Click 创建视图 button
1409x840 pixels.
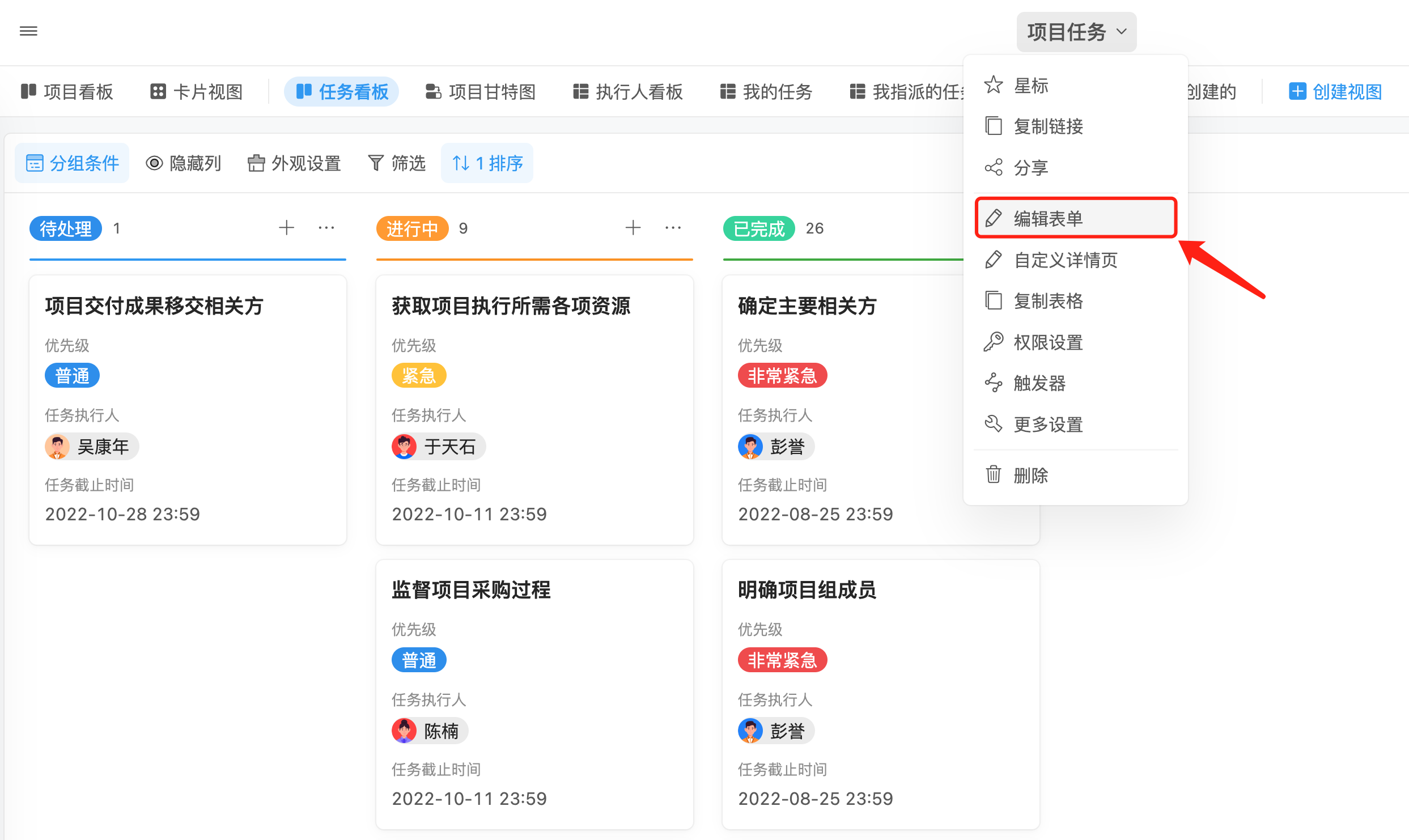pos(1336,92)
